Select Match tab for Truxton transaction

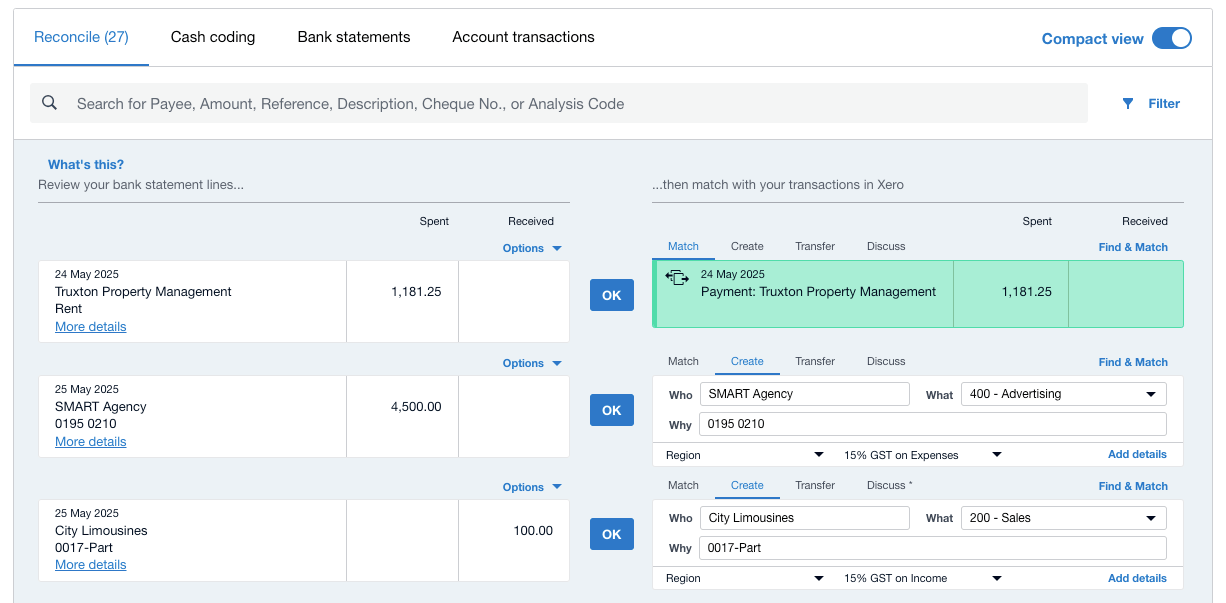[x=683, y=246]
